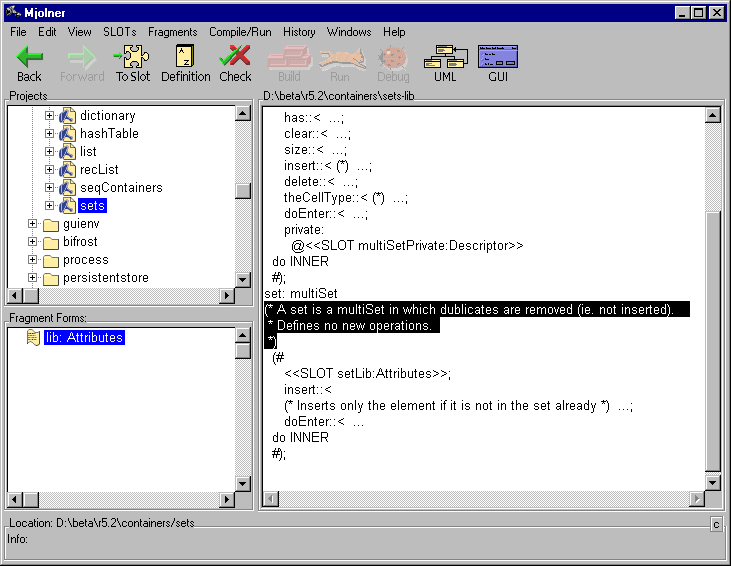Click the lib: Attributes fragment icon
731x566 pixels.
33,338
